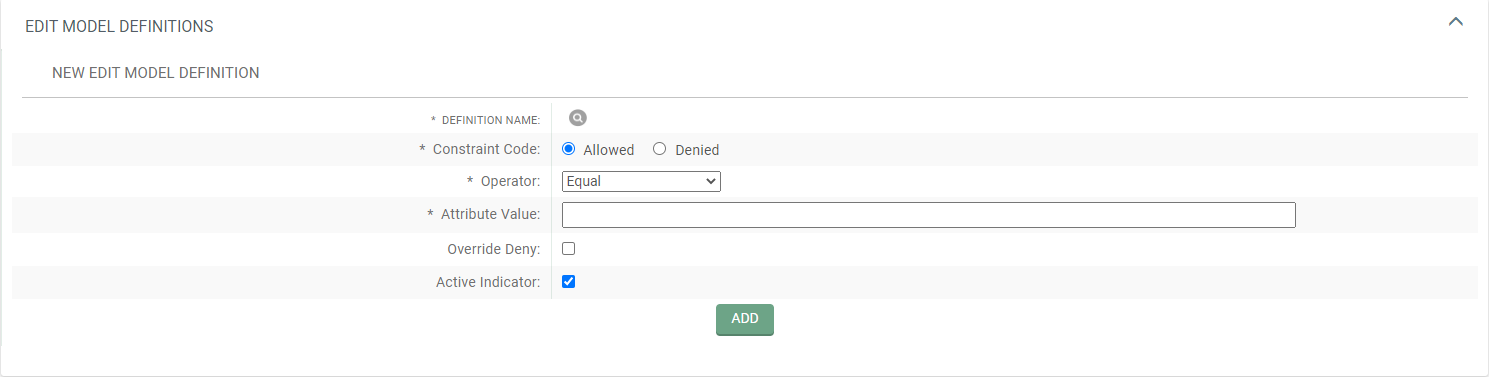1489x377 pixels.
Task: Click the NEW EDIT MODEL DEFINITION subheading
Action: (156, 73)
